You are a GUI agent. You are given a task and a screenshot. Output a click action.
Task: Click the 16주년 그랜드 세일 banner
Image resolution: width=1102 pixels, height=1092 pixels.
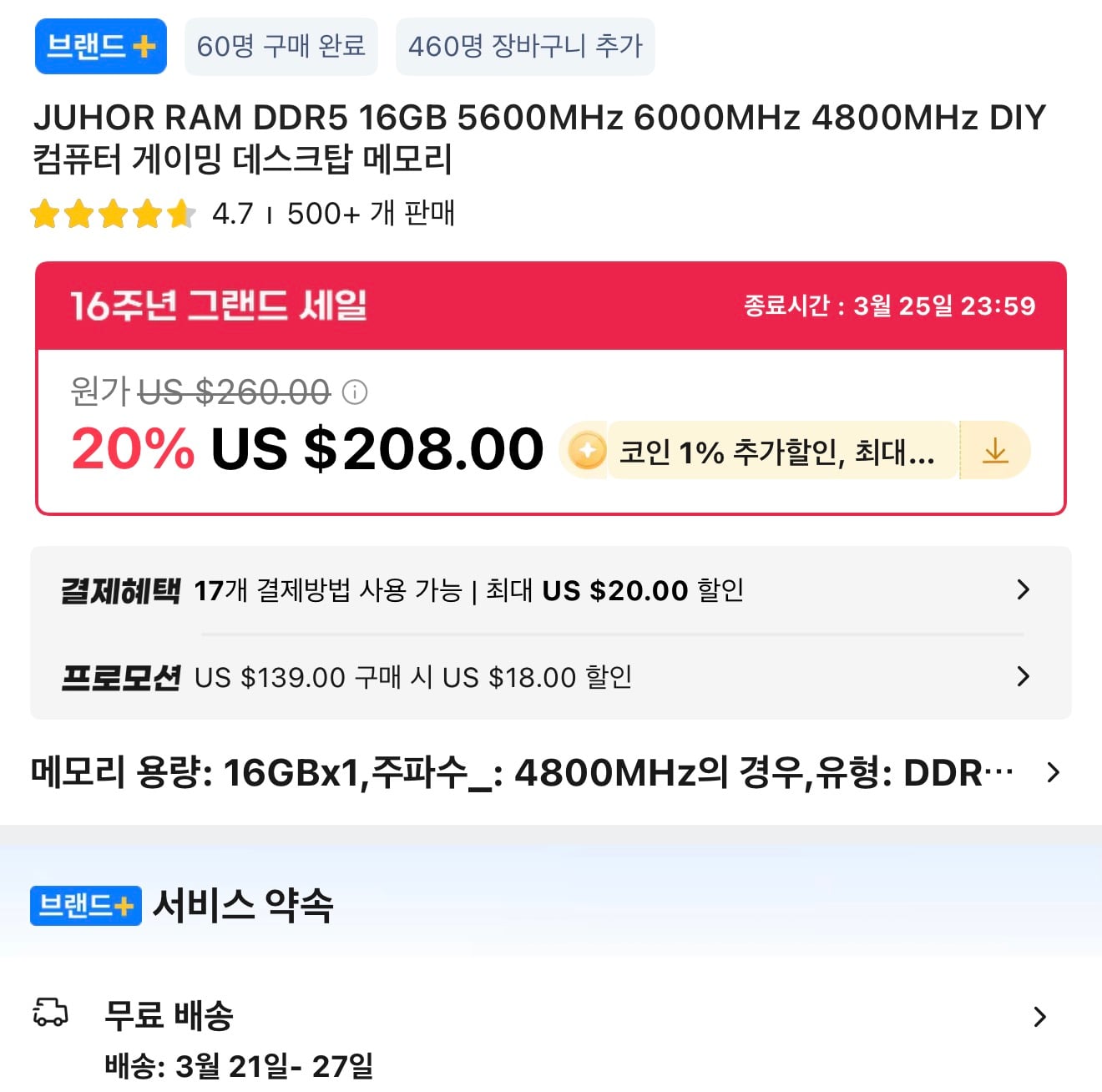click(x=218, y=306)
